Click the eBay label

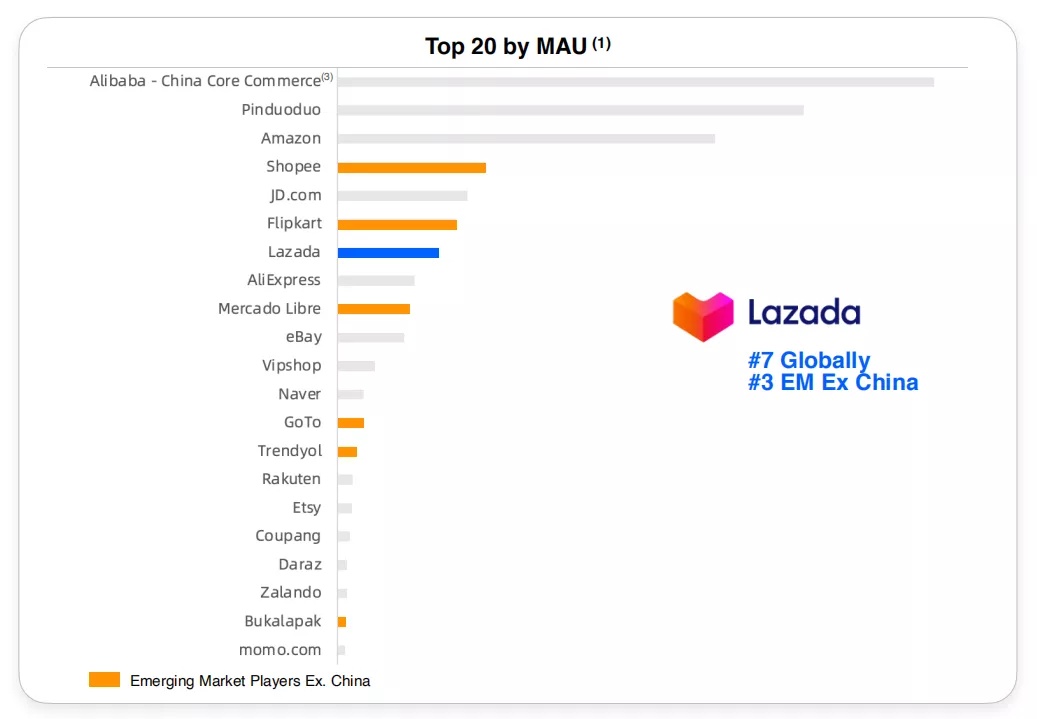click(304, 337)
